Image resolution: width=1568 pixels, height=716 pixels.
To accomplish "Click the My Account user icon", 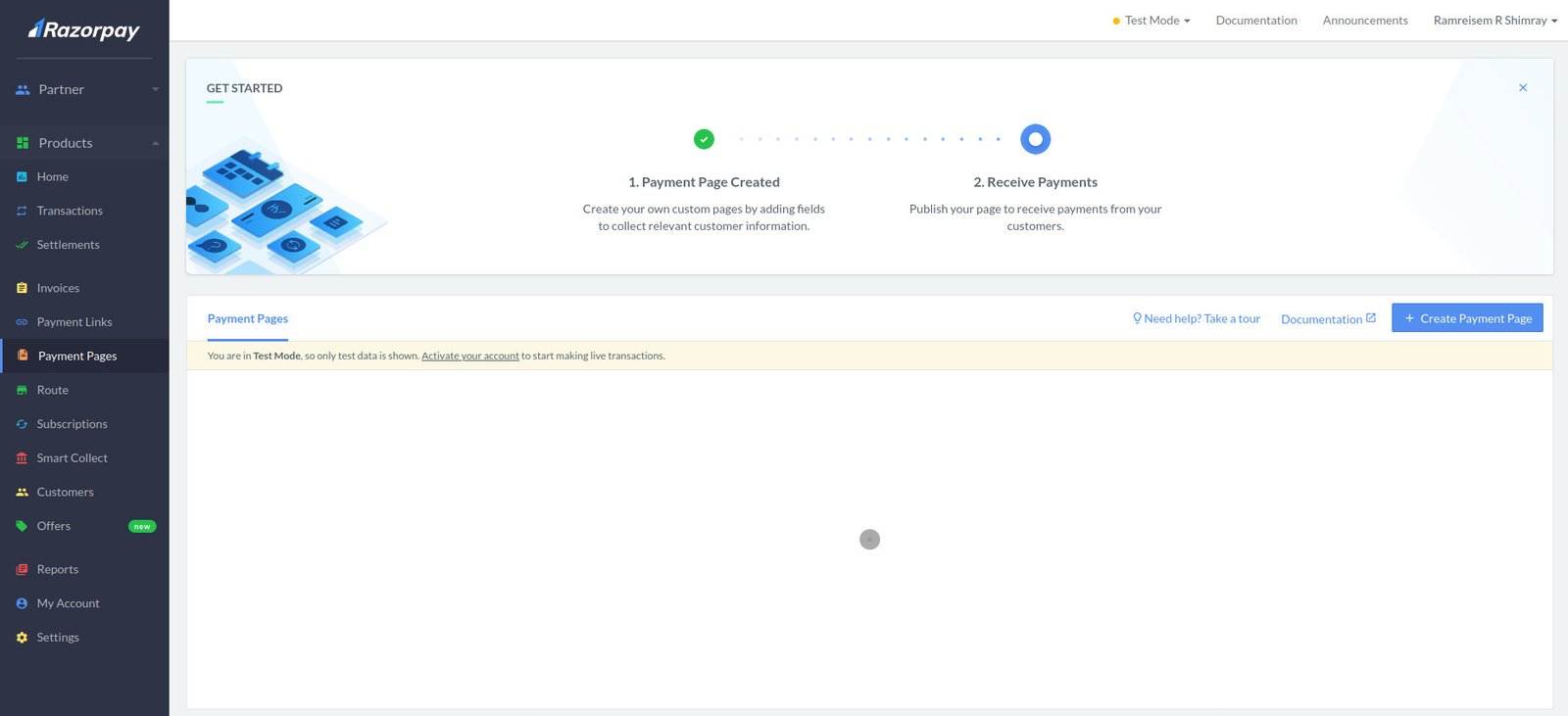I will [x=22, y=603].
